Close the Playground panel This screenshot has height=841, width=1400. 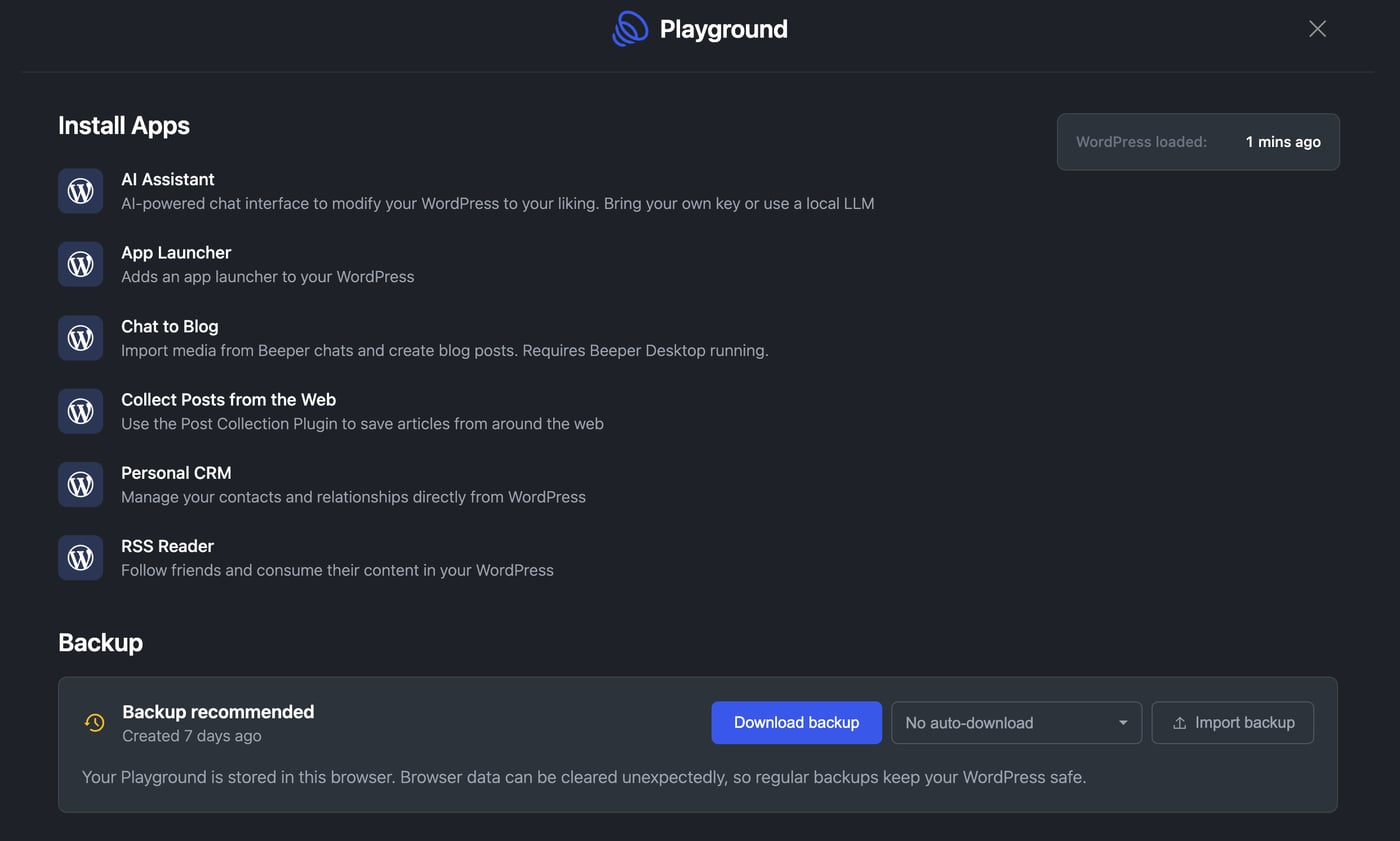click(x=1317, y=29)
